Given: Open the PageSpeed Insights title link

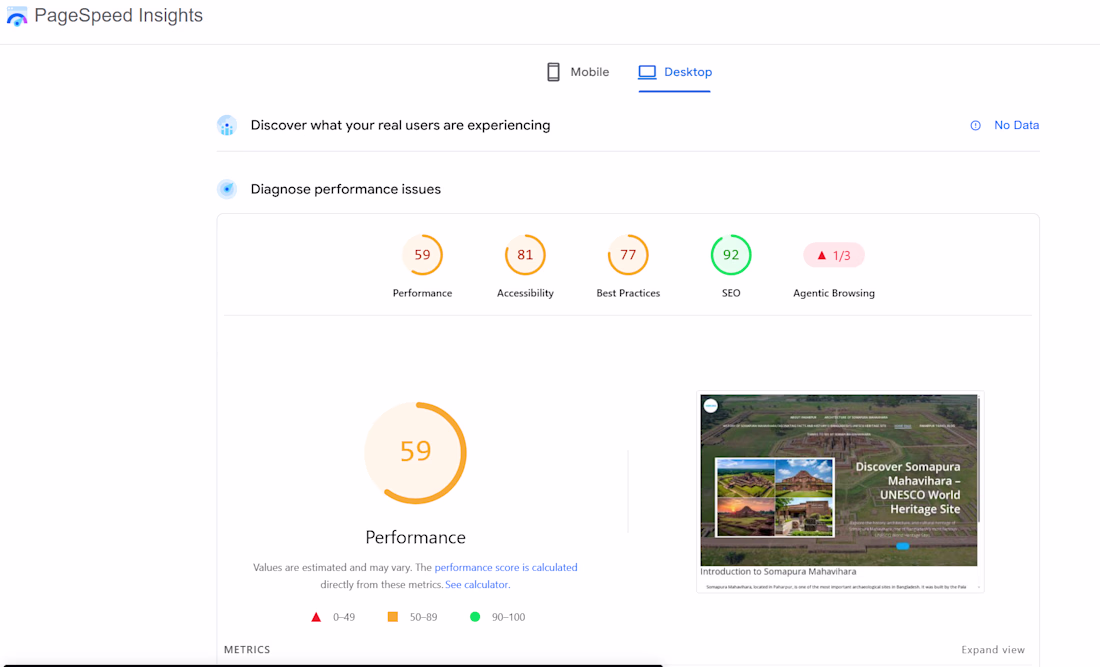Looking at the screenshot, I should pos(119,15).
